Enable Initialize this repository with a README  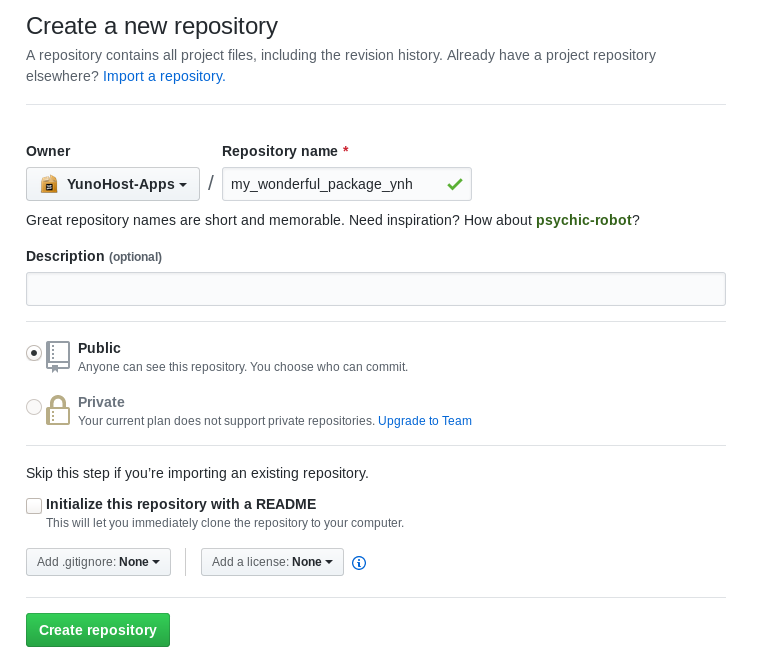[x=34, y=506]
